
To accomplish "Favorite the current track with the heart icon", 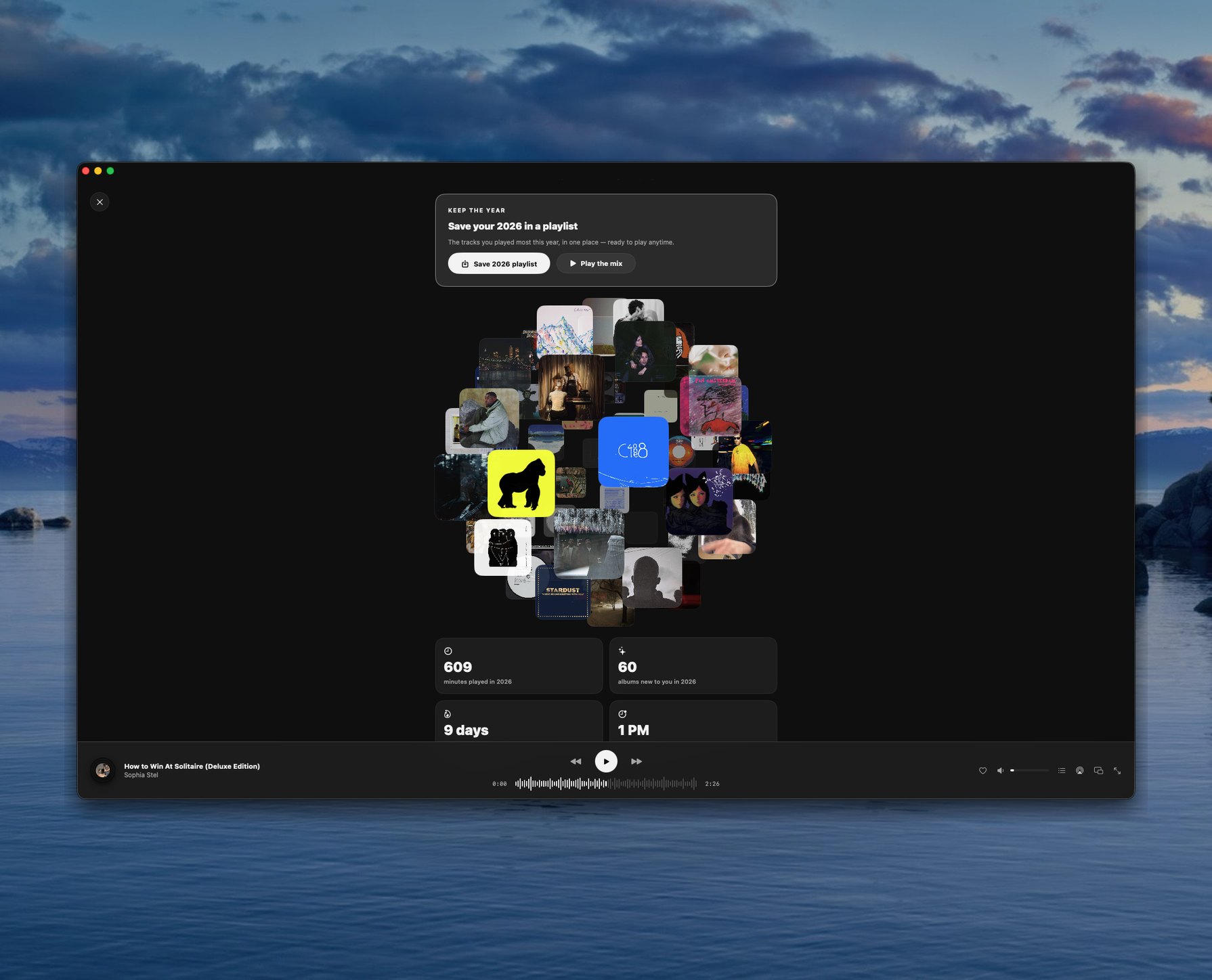I will (983, 771).
